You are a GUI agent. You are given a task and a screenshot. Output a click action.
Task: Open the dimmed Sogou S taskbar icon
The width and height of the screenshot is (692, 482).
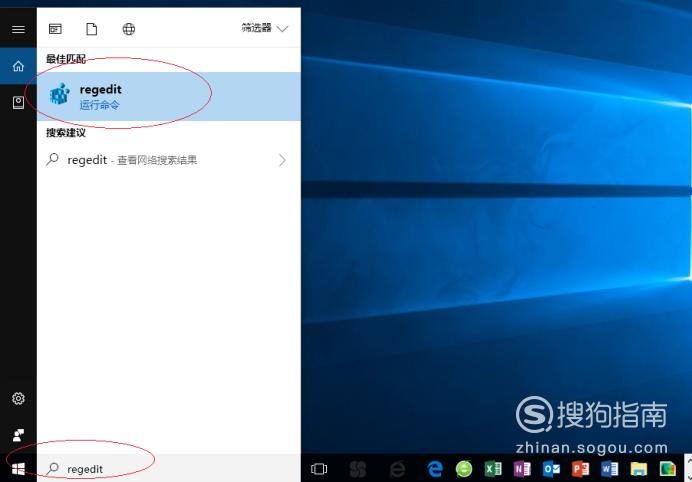click(358, 469)
